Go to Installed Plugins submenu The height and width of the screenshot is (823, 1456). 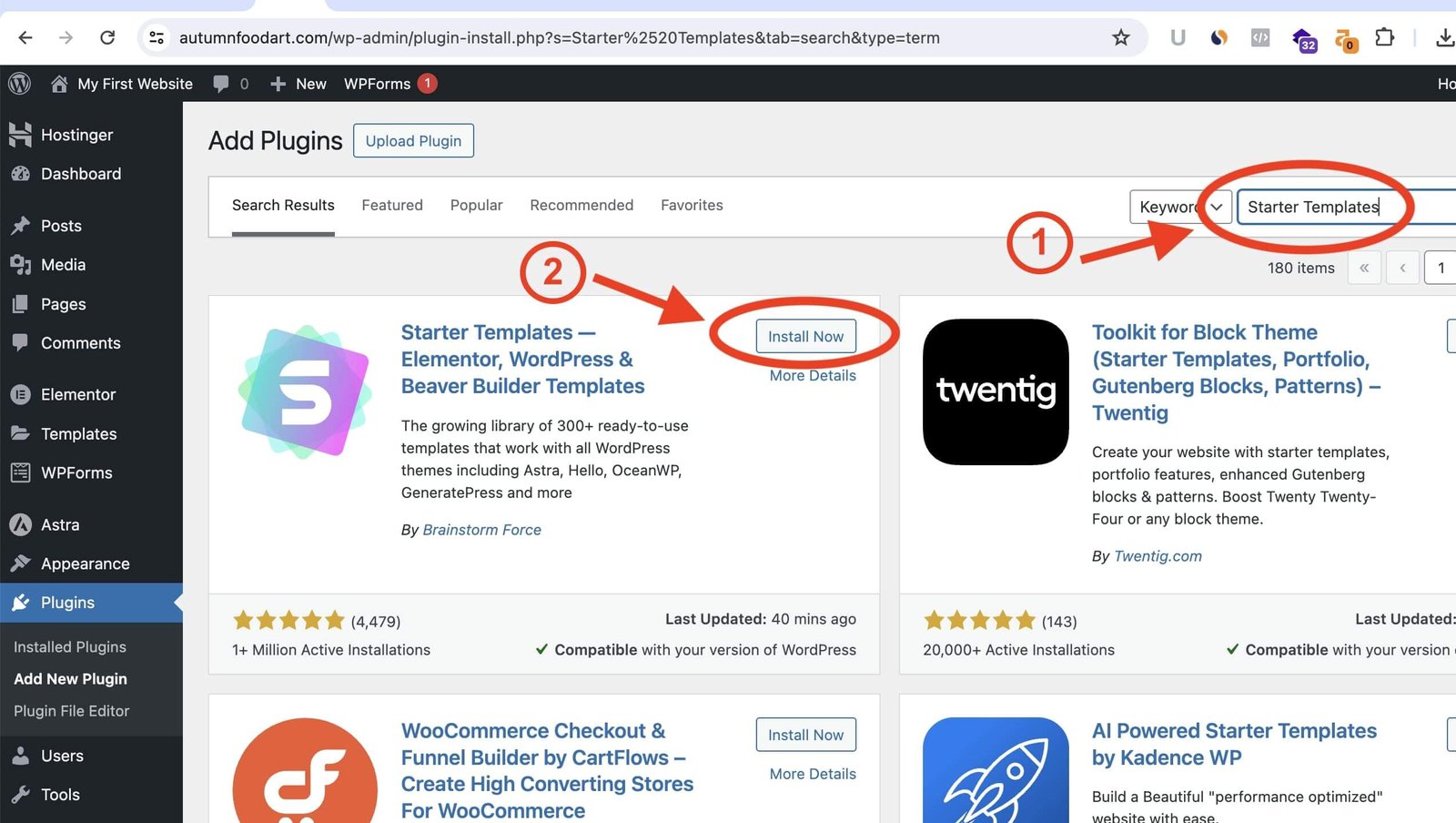click(70, 646)
